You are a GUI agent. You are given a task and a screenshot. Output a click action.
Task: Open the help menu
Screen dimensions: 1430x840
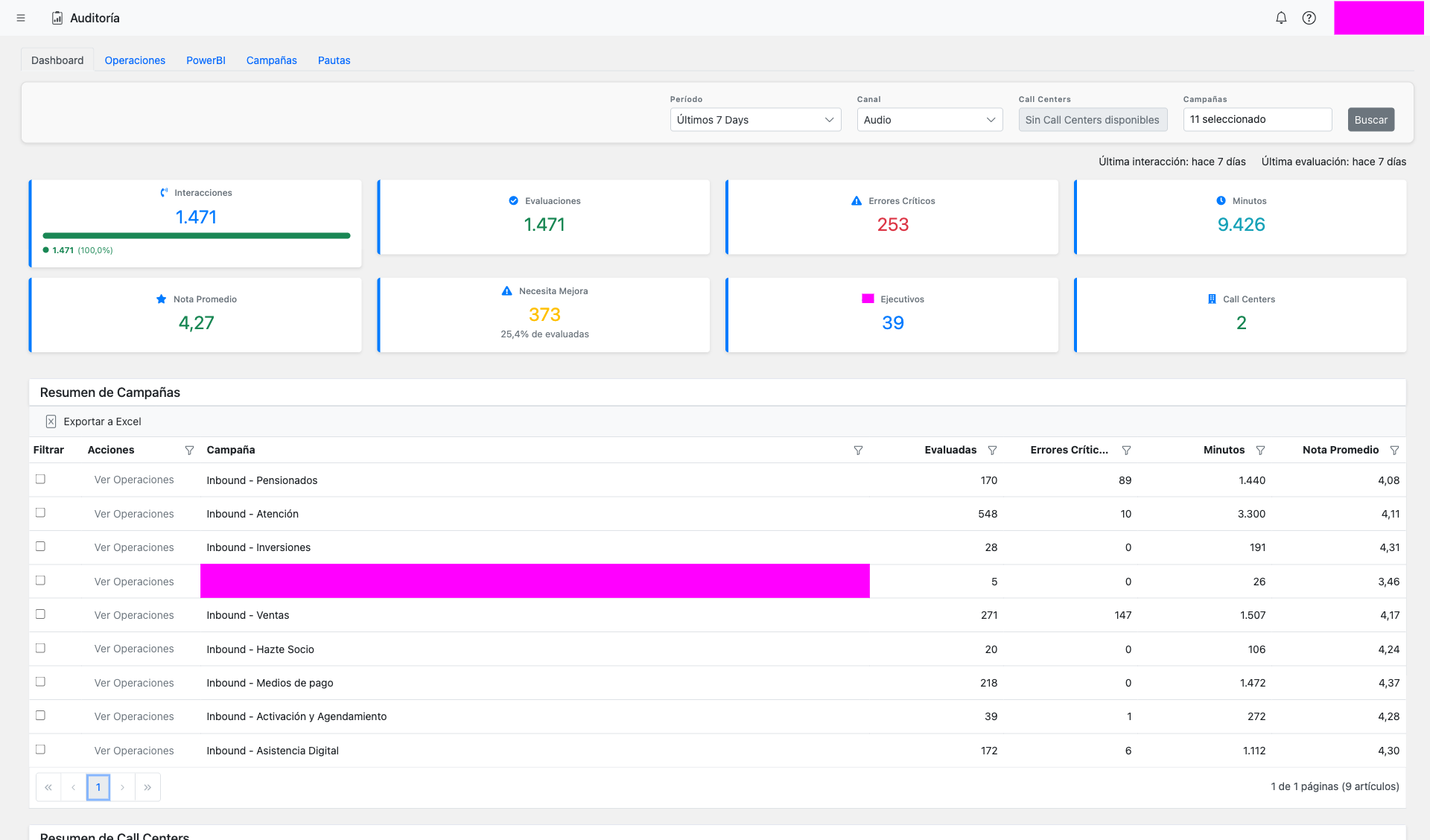pos(1309,17)
